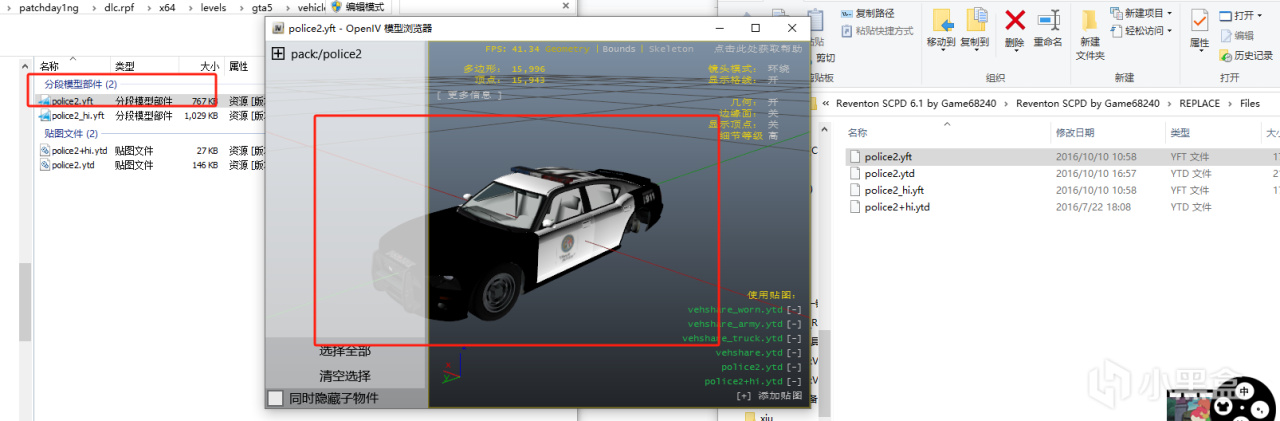Image resolution: width=1280 pixels, height=421 pixels.
Task: Click the 移动到 icon in Explorer ribbon
Action: point(942,20)
